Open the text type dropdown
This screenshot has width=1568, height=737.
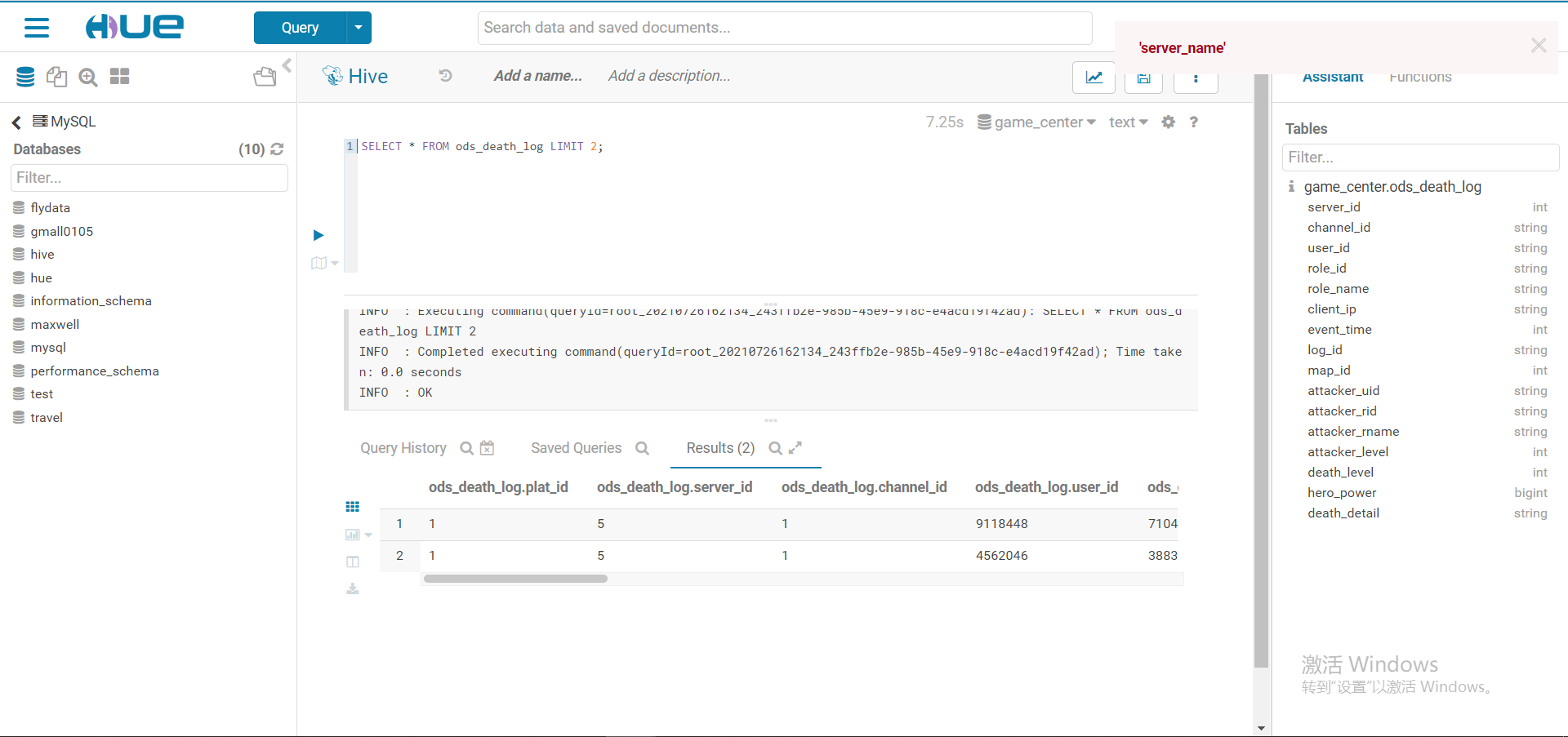point(1129,122)
